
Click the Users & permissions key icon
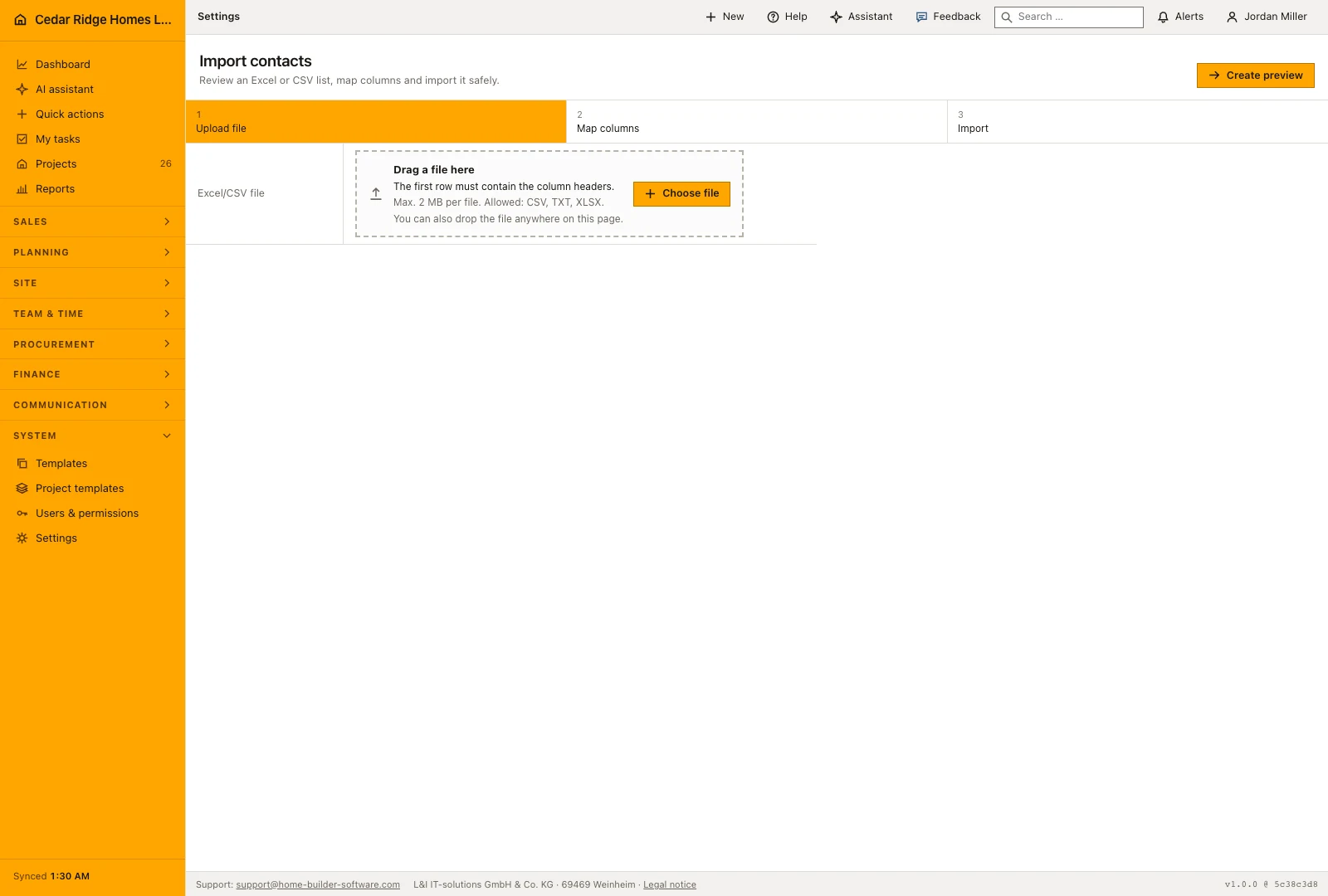click(x=22, y=514)
